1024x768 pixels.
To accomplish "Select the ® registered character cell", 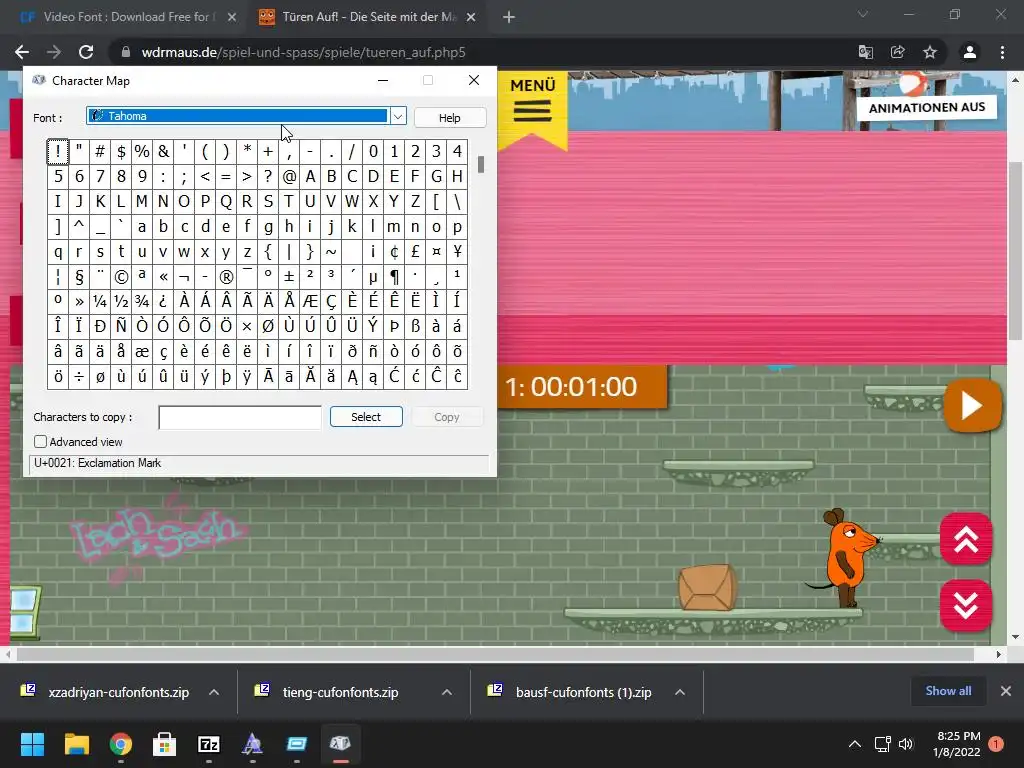I will 226,277.
